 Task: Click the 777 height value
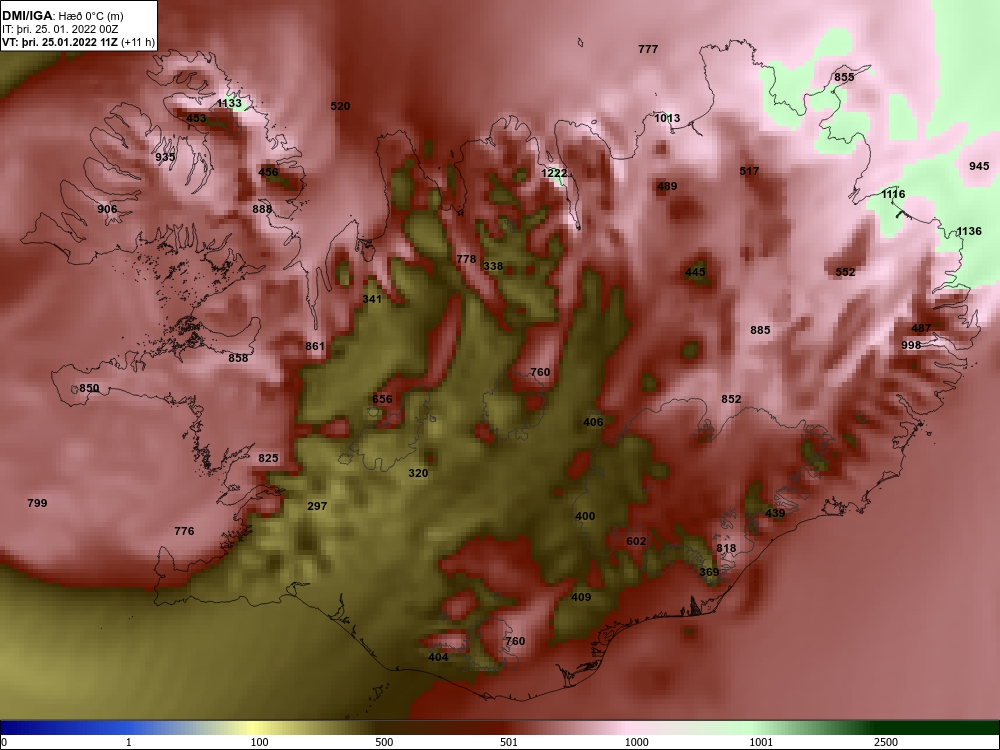point(648,49)
